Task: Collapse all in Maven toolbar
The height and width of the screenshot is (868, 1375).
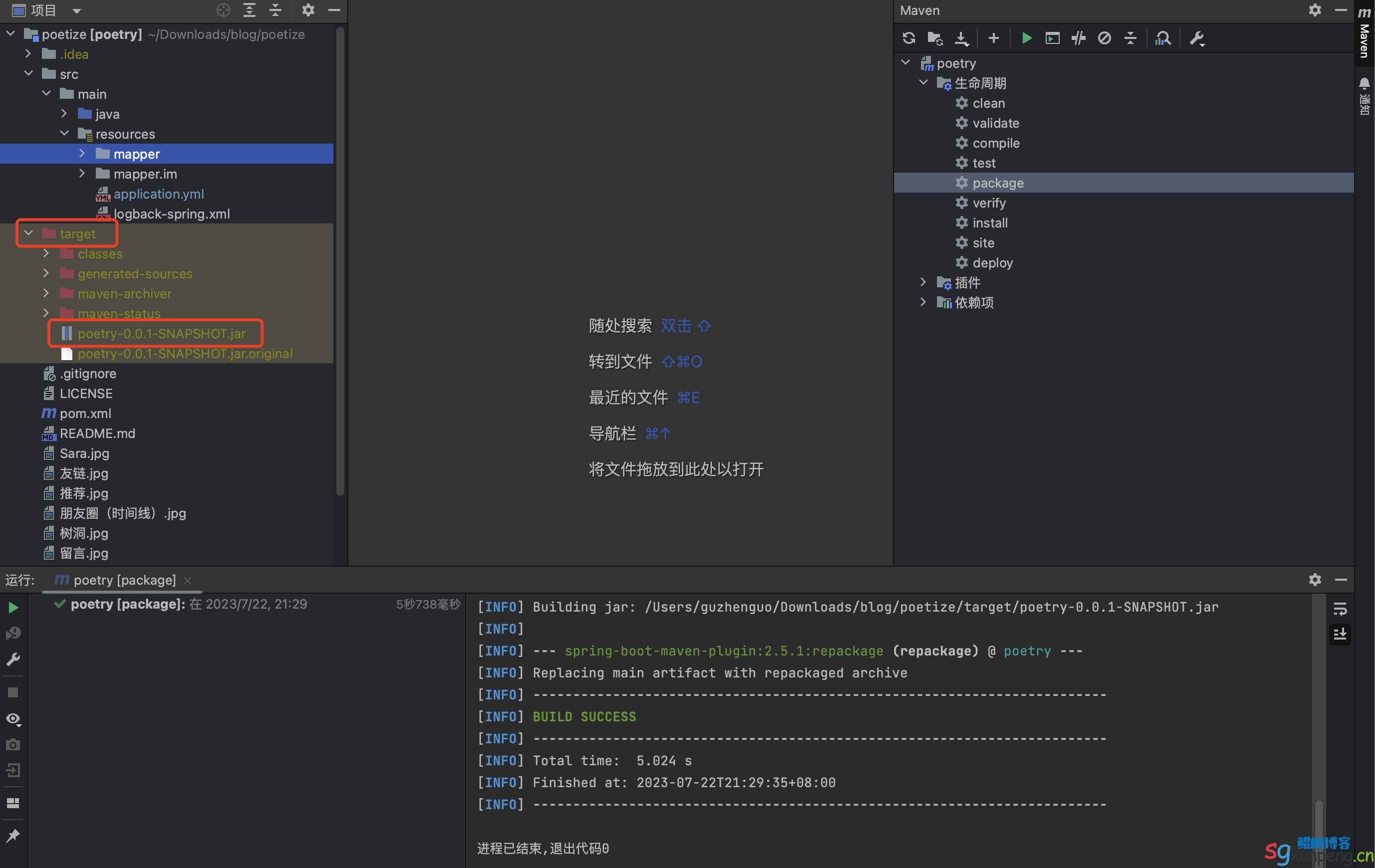Action: coord(1130,38)
